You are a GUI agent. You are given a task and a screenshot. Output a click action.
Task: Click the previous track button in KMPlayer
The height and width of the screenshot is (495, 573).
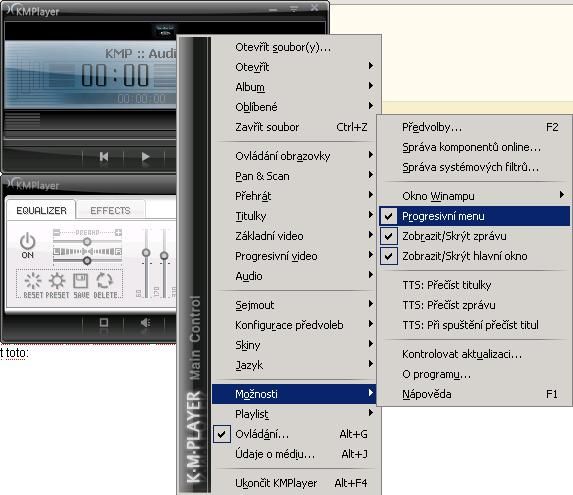click(104, 157)
